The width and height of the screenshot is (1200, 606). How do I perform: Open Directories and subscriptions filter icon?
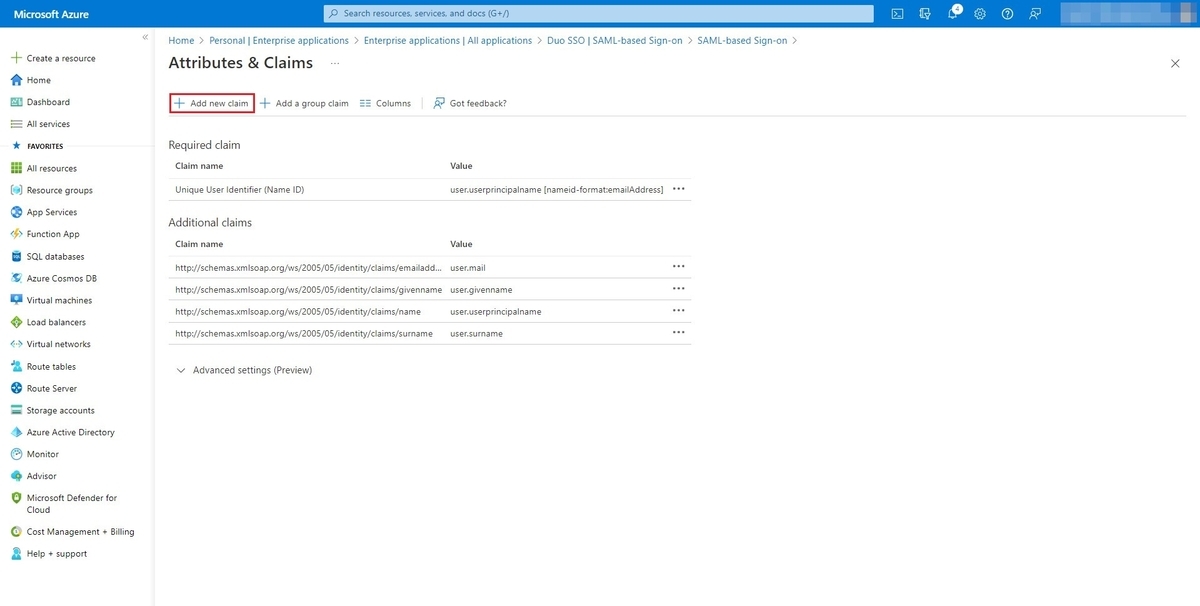tap(925, 14)
